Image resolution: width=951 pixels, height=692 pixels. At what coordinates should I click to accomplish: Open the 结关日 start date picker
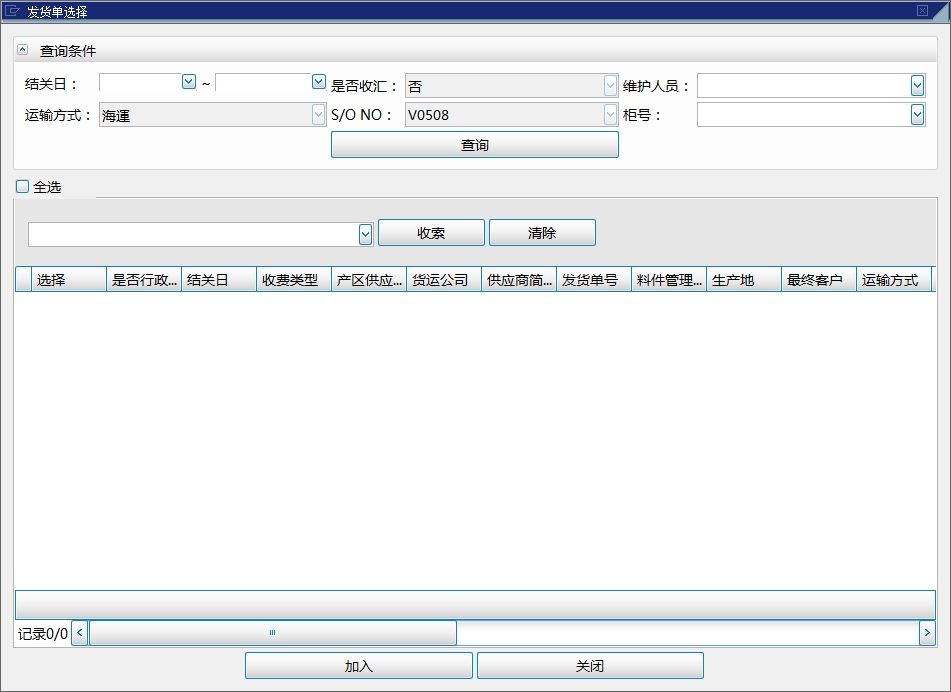188,82
